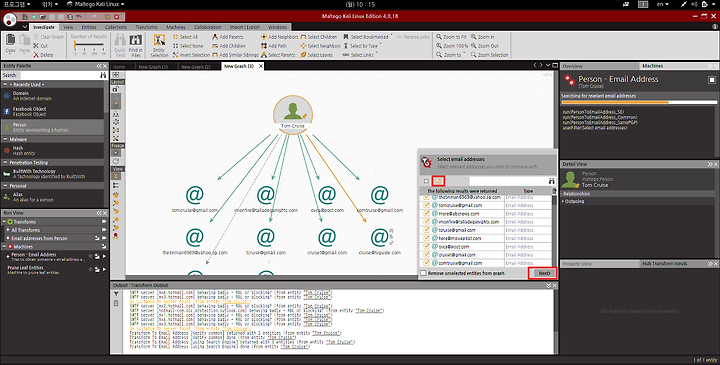Open the View ribbon tab
720x365 pixels.
coord(68,27)
